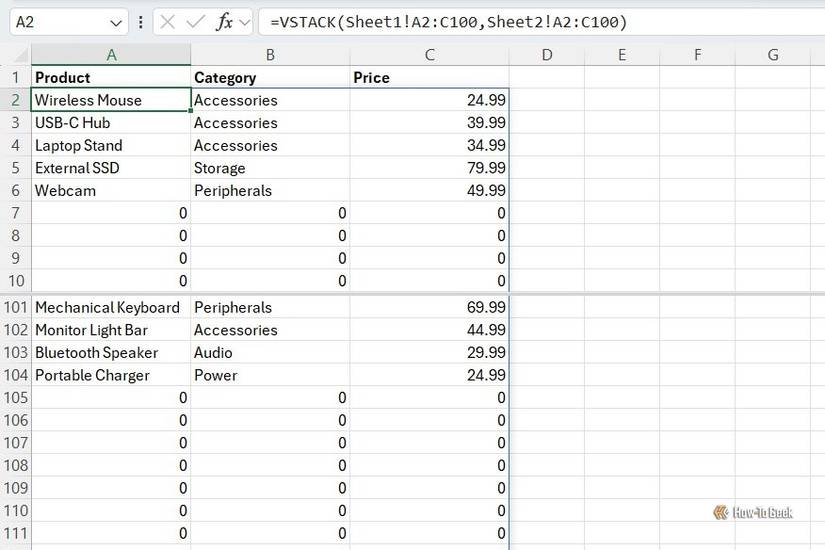The width and height of the screenshot is (825, 550).
Task: Click empty cell E4
Action: tap(622, 145)
